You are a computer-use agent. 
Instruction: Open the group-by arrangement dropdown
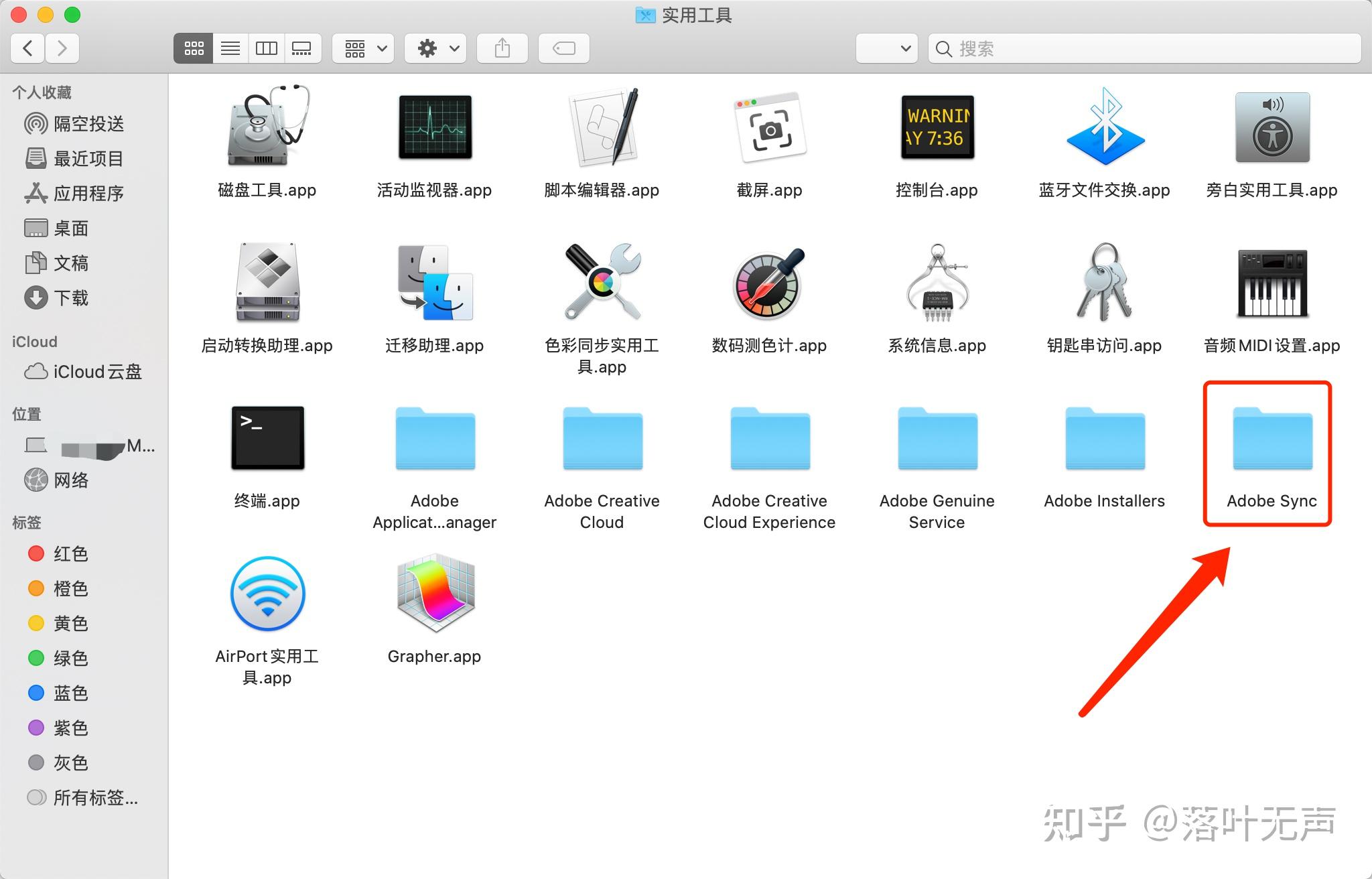(x=364, y=48)
